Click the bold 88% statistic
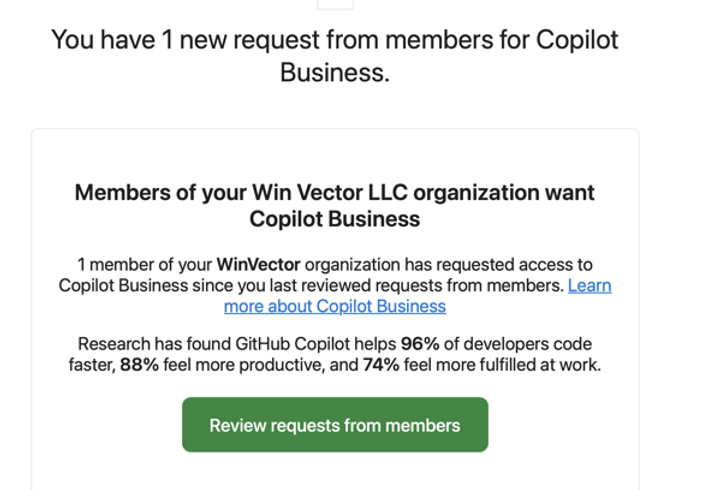Viewport: 720px width, 490px height. coord(139,365)
